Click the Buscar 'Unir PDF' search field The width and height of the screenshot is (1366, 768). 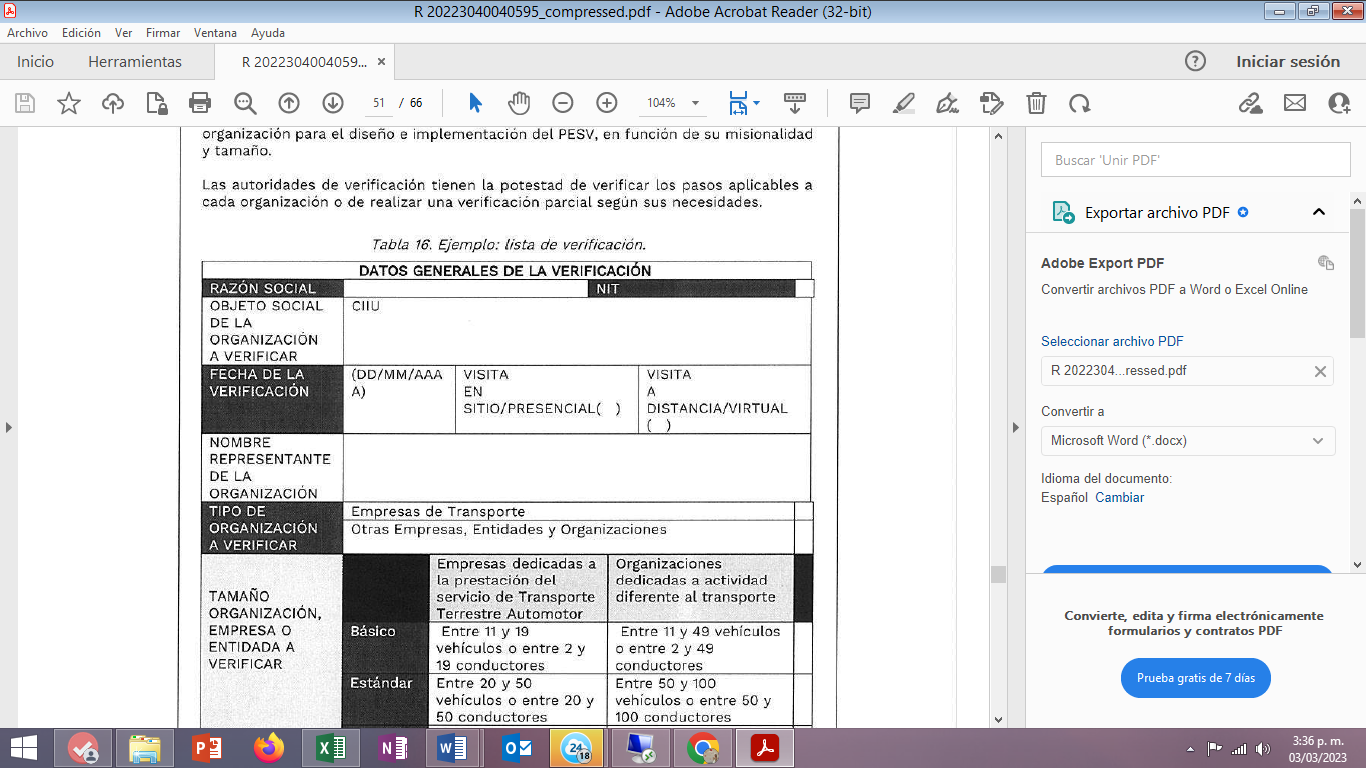coord(1187,160)
